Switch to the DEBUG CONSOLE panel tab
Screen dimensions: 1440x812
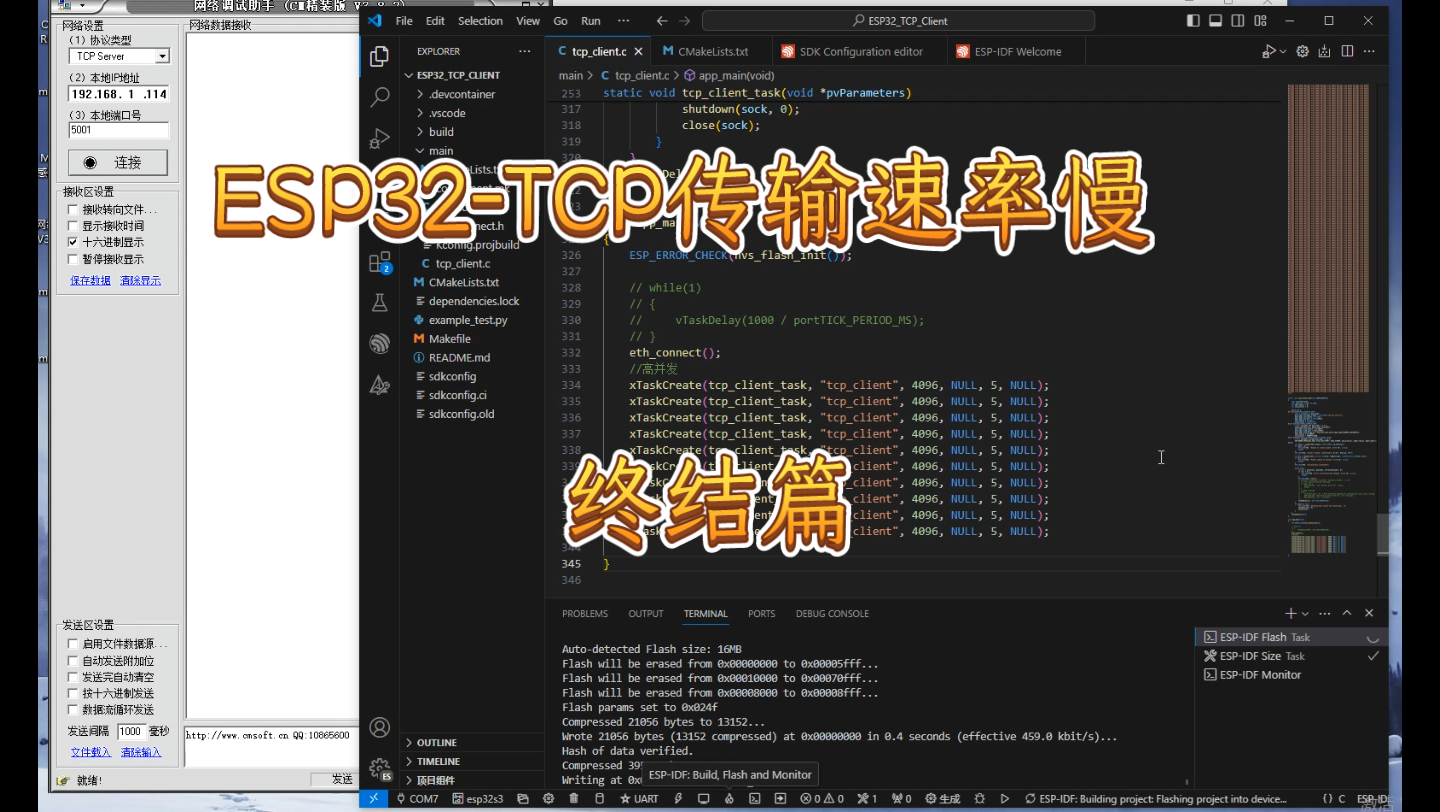click(832, 614)
